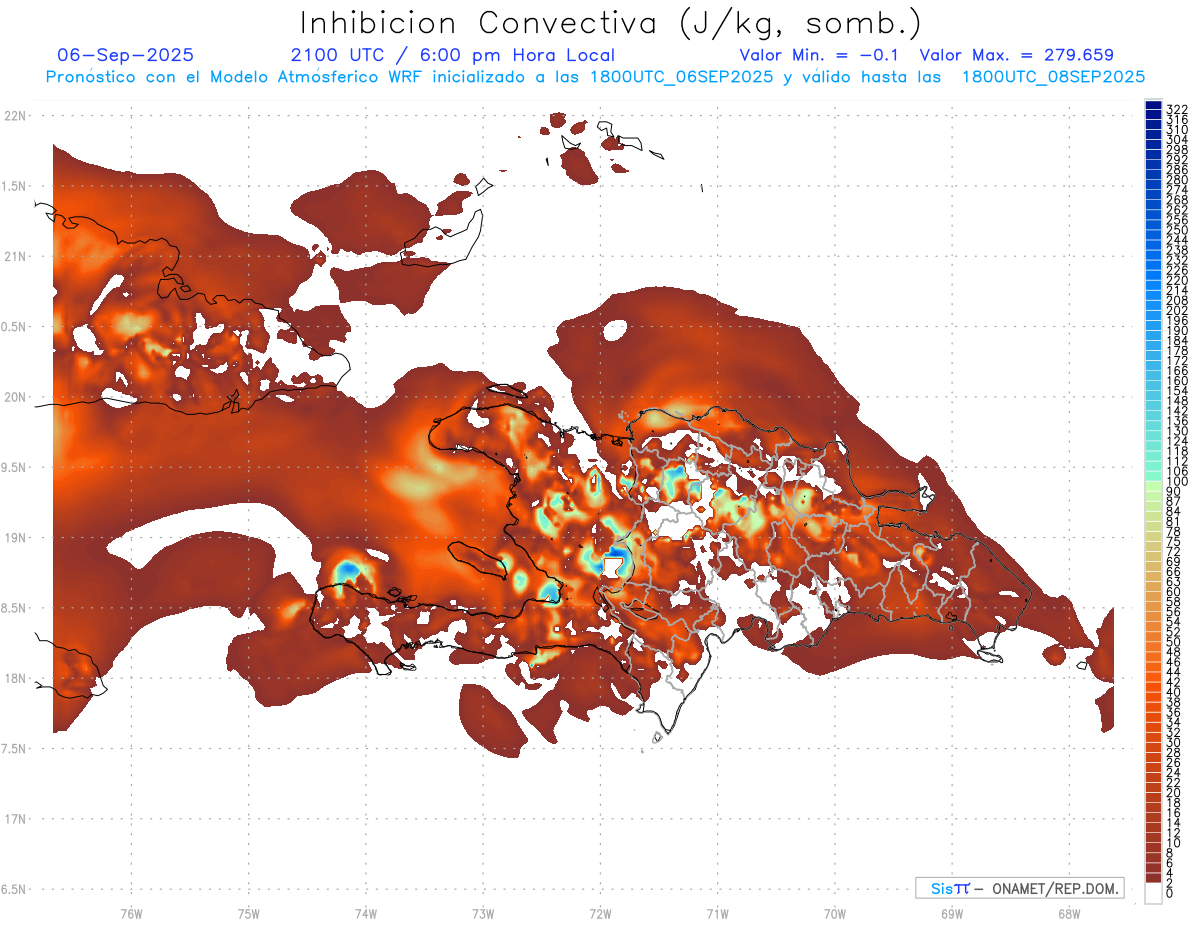Click the Valor Max. = 279.659 readout
The image size is (1200, 927).
pyautogui.click(x=1016, y=55)
